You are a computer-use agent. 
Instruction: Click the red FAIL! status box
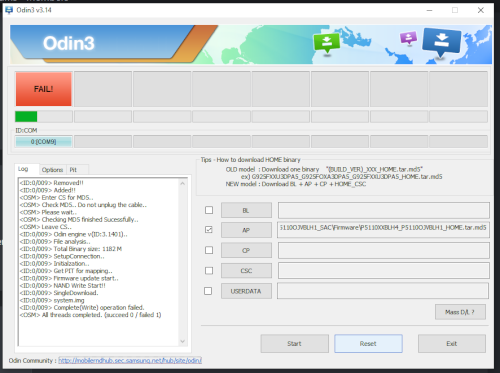[x=44, y=89]
